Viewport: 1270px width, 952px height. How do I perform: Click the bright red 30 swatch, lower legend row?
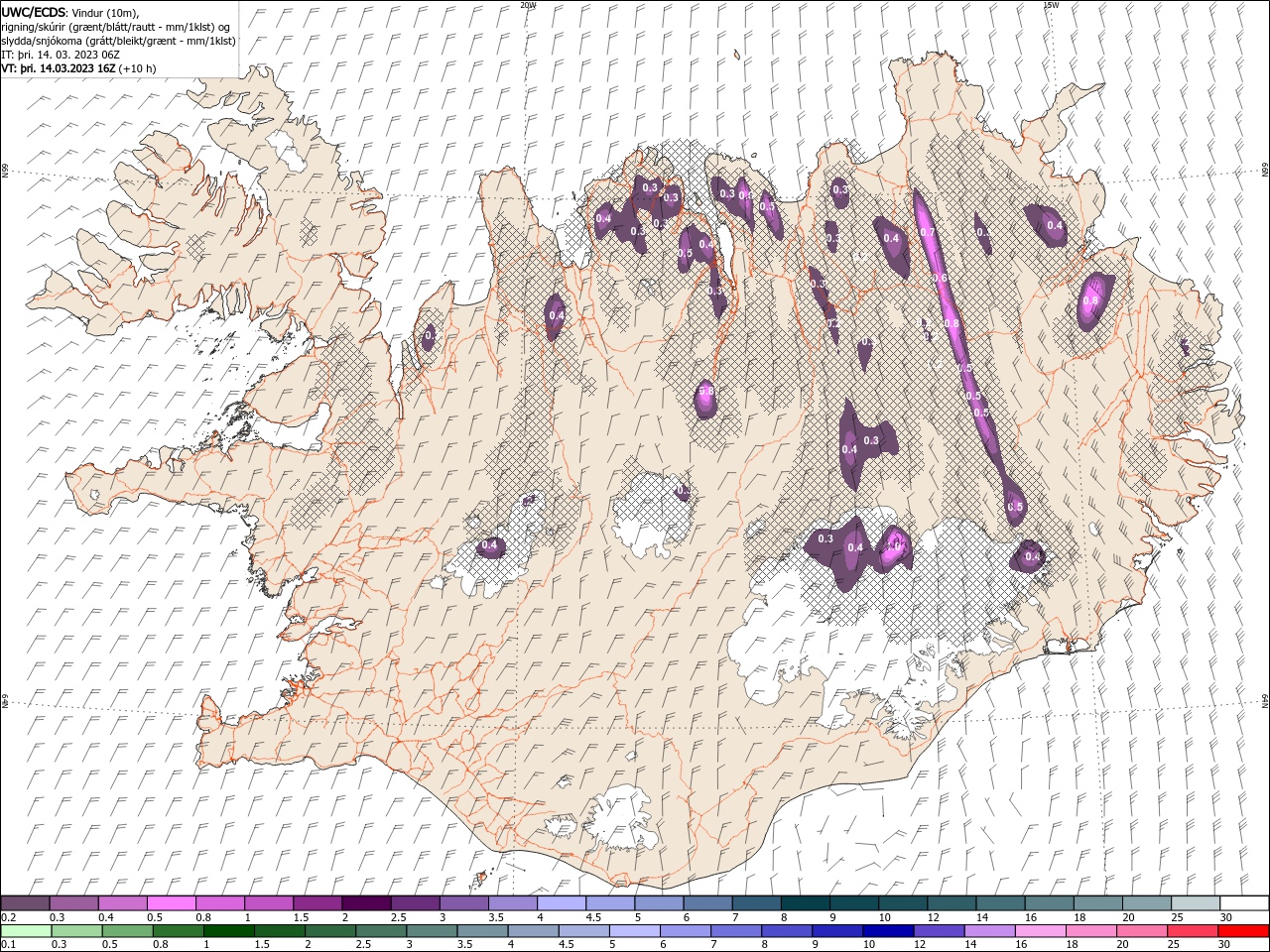click(x=1242, y=931)
